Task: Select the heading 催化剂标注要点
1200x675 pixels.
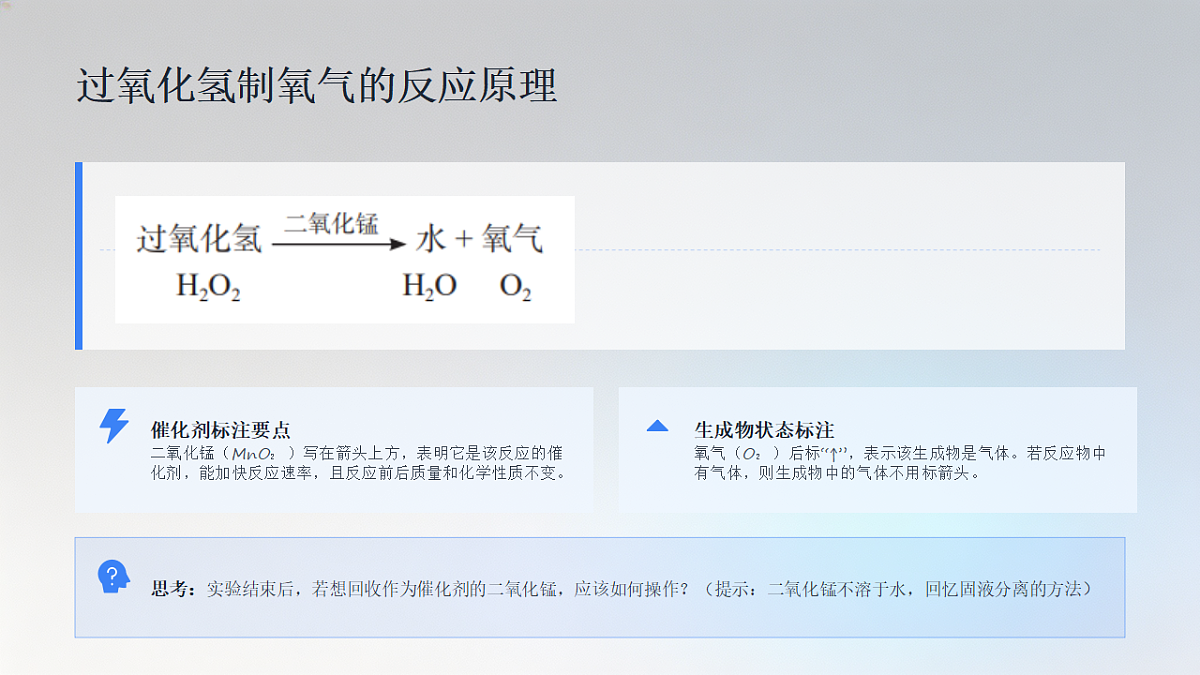Action: click(220, 431)
